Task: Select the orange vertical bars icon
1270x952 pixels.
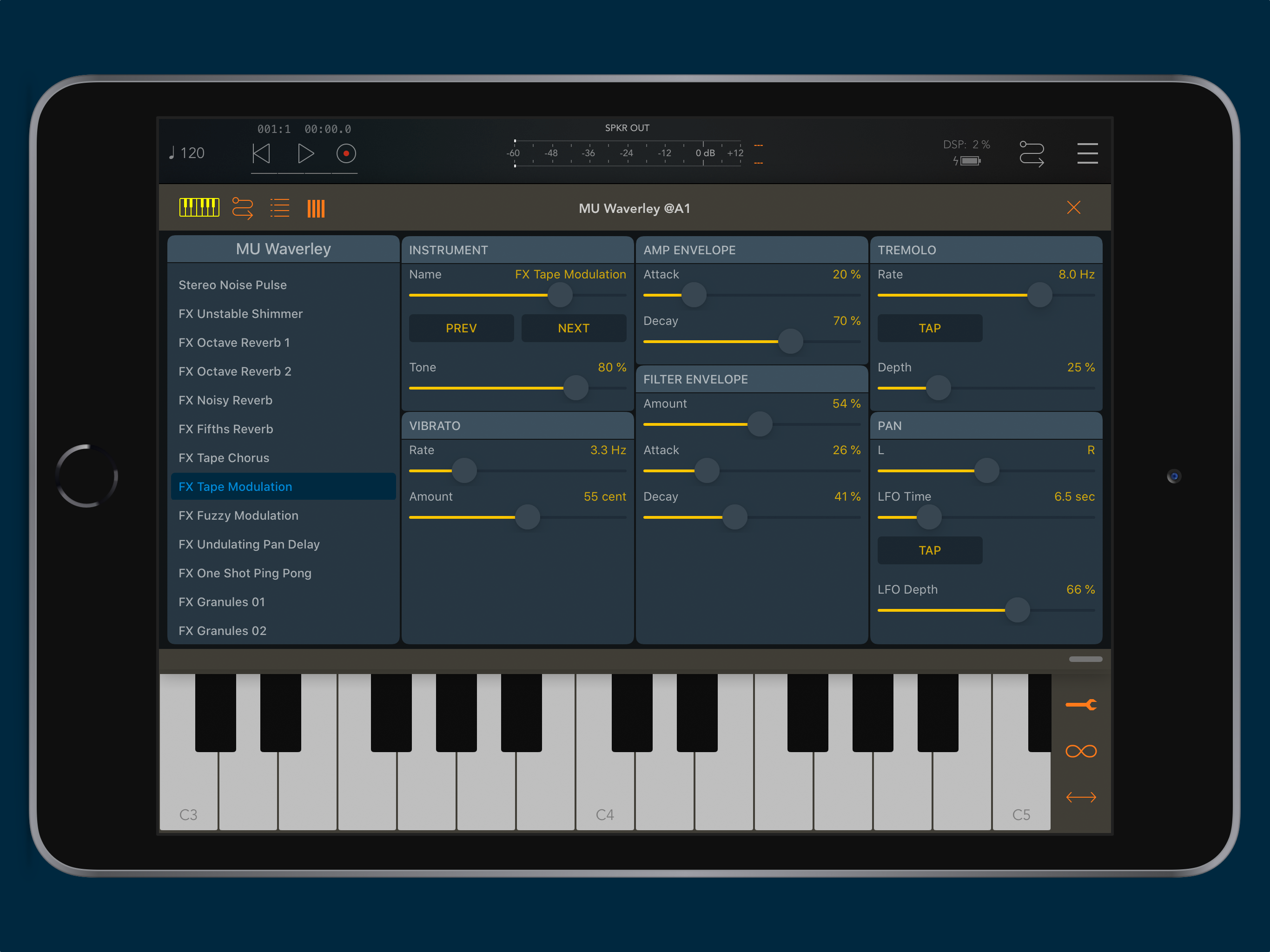Action: [x=316, y=208]
